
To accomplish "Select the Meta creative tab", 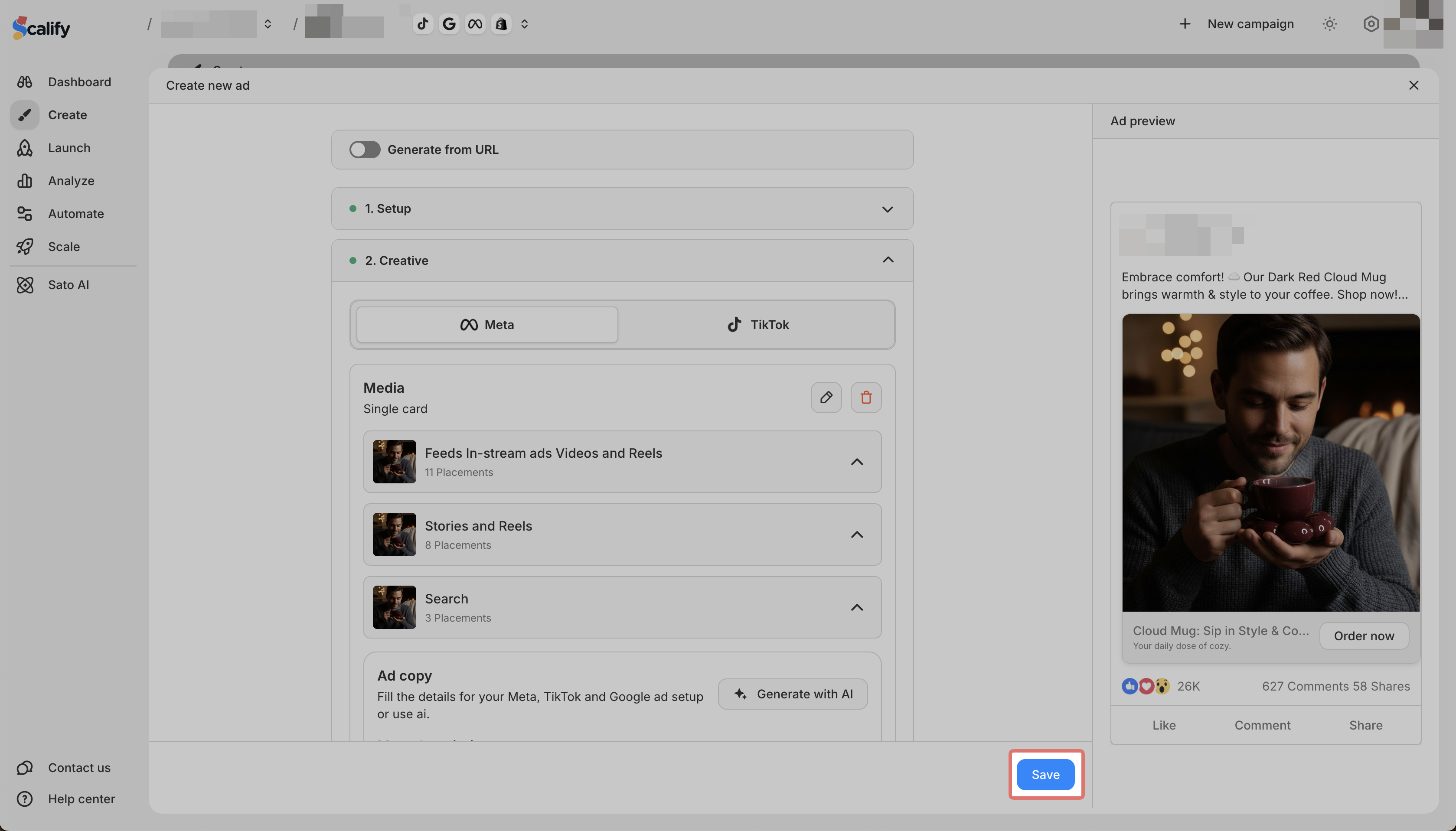I will (x=487, y=325).
